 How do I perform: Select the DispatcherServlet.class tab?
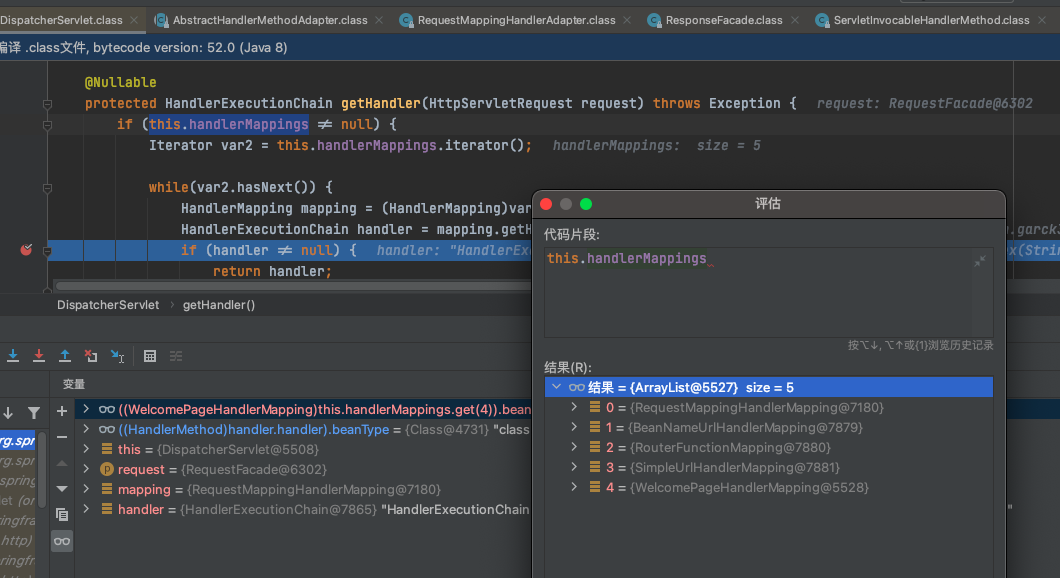click(x=62, y=20)
